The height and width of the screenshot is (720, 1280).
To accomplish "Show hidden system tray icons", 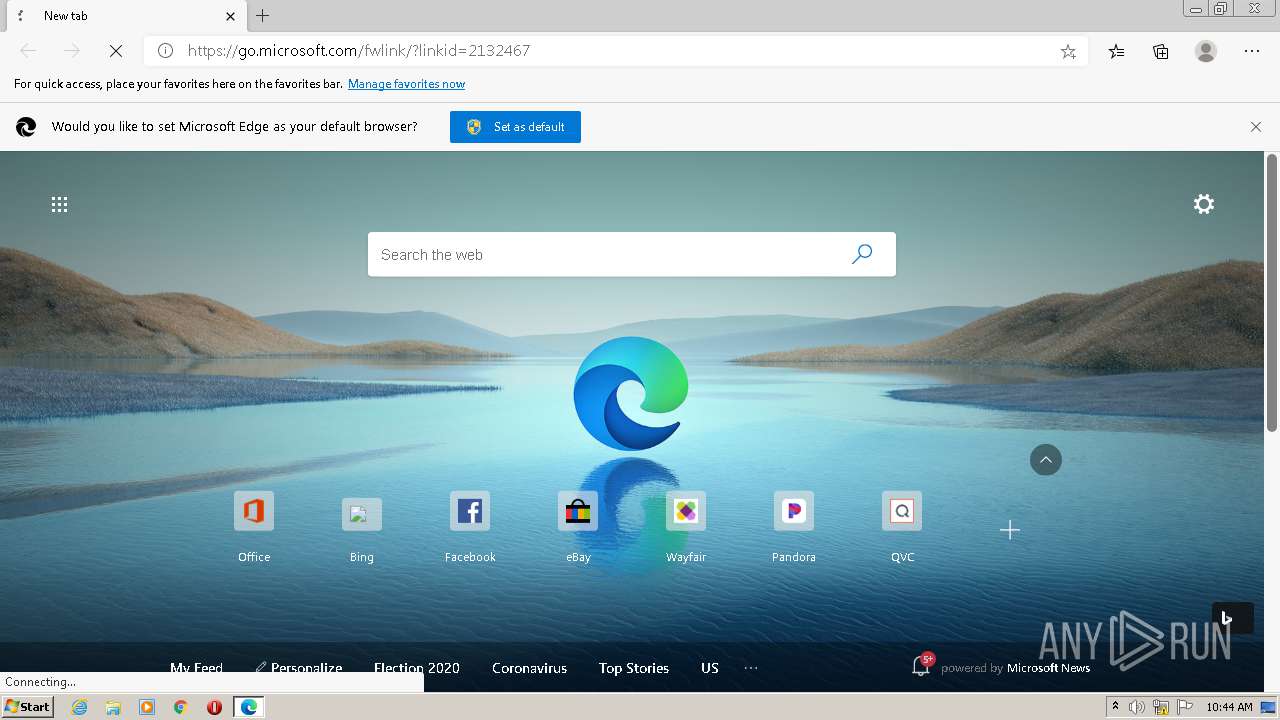I will pyautogui.click(x=1115, y=707).
